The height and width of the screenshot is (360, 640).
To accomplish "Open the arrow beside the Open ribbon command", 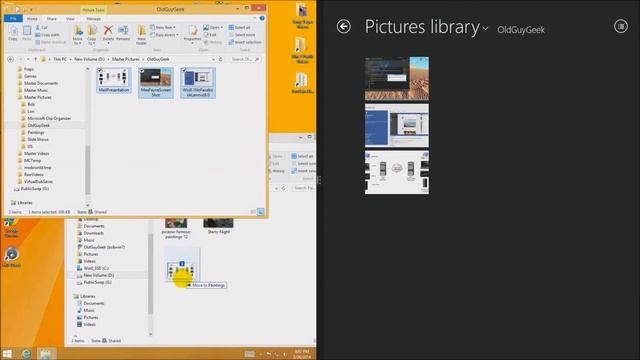I will tap(222, 27).
